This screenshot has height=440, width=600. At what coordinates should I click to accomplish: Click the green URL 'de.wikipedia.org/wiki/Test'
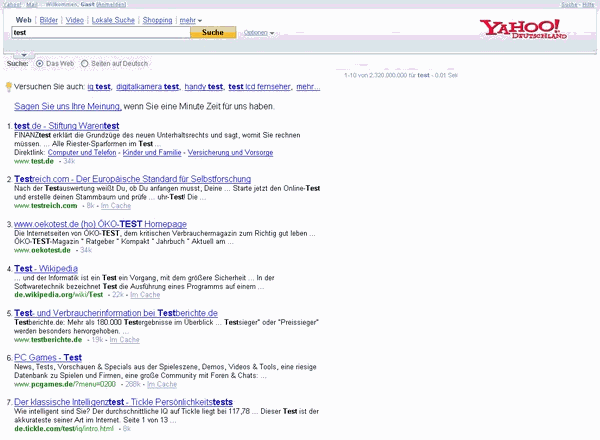pyautogui.click(x=59, y=295)
